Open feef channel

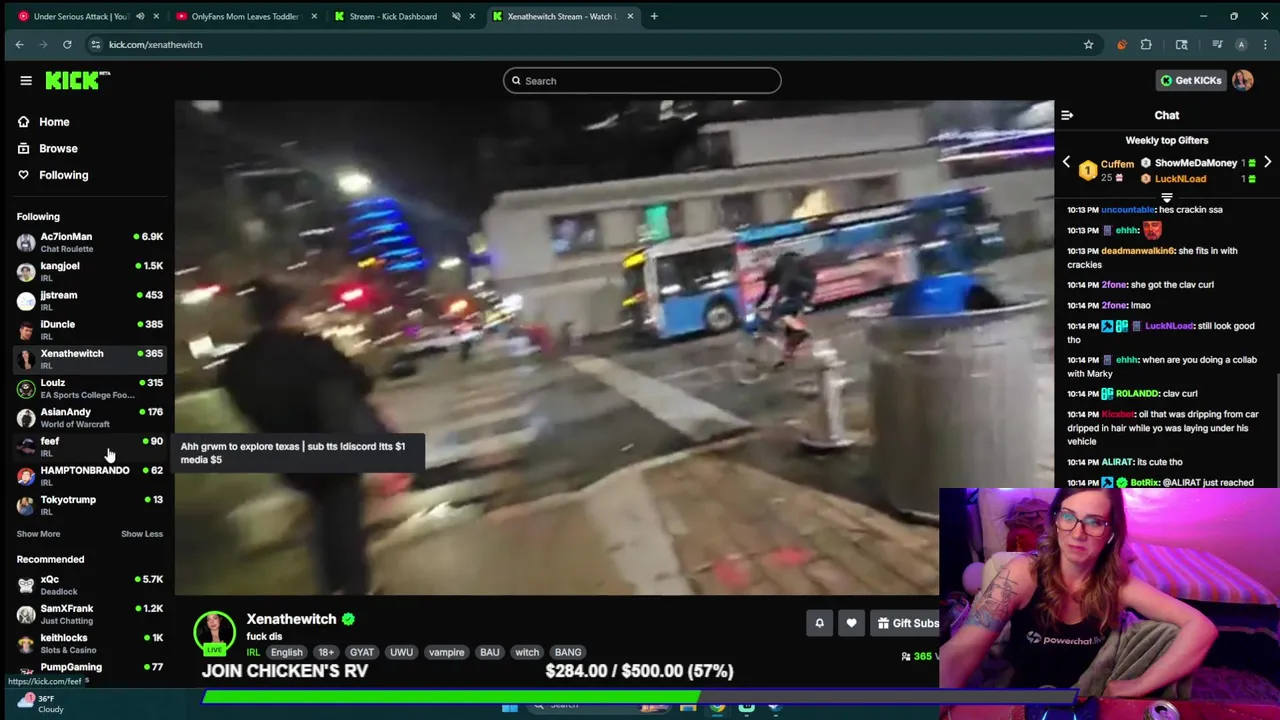point(89,447)
